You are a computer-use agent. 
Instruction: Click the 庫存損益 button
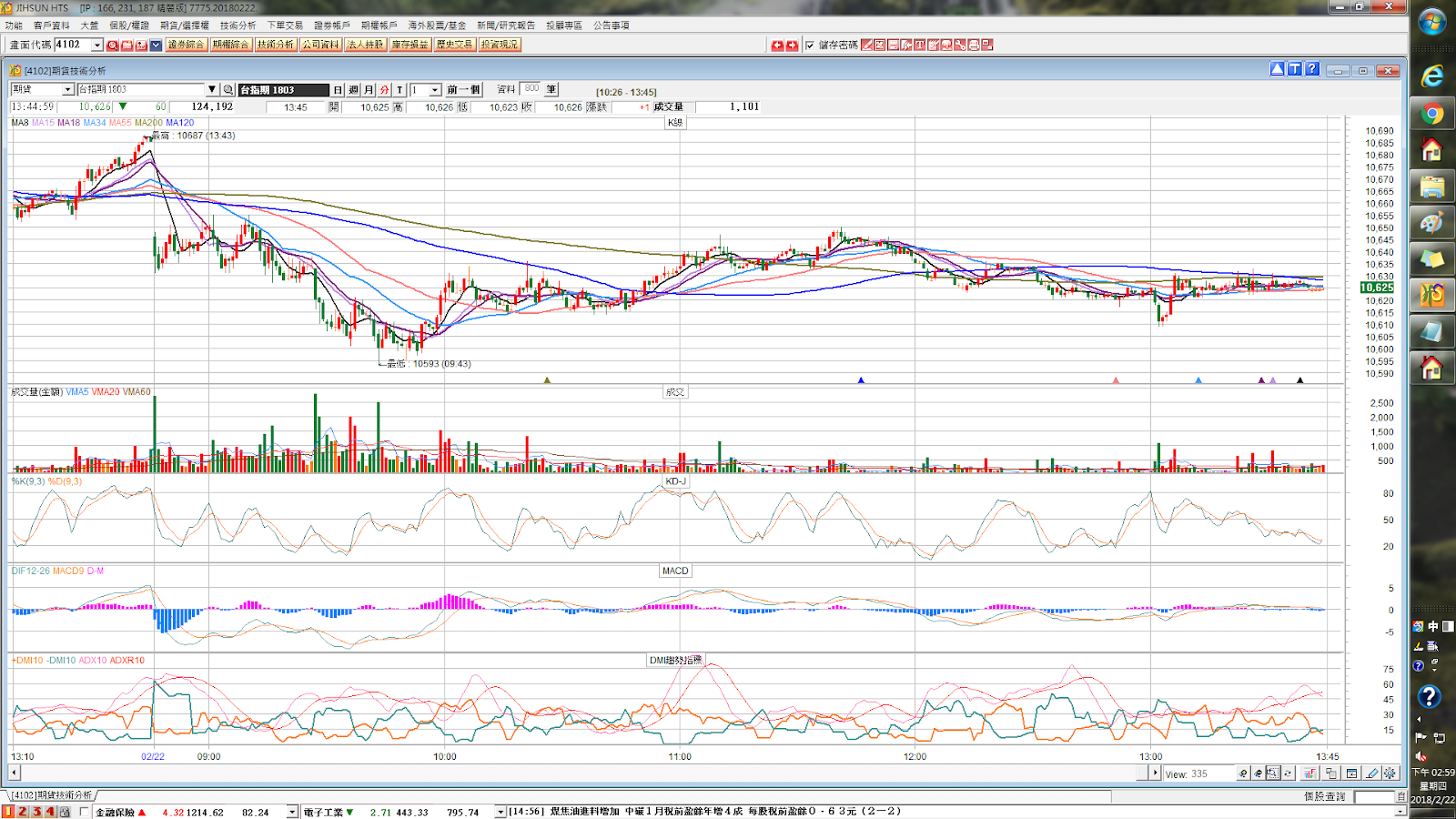click(x=409, y=45)
